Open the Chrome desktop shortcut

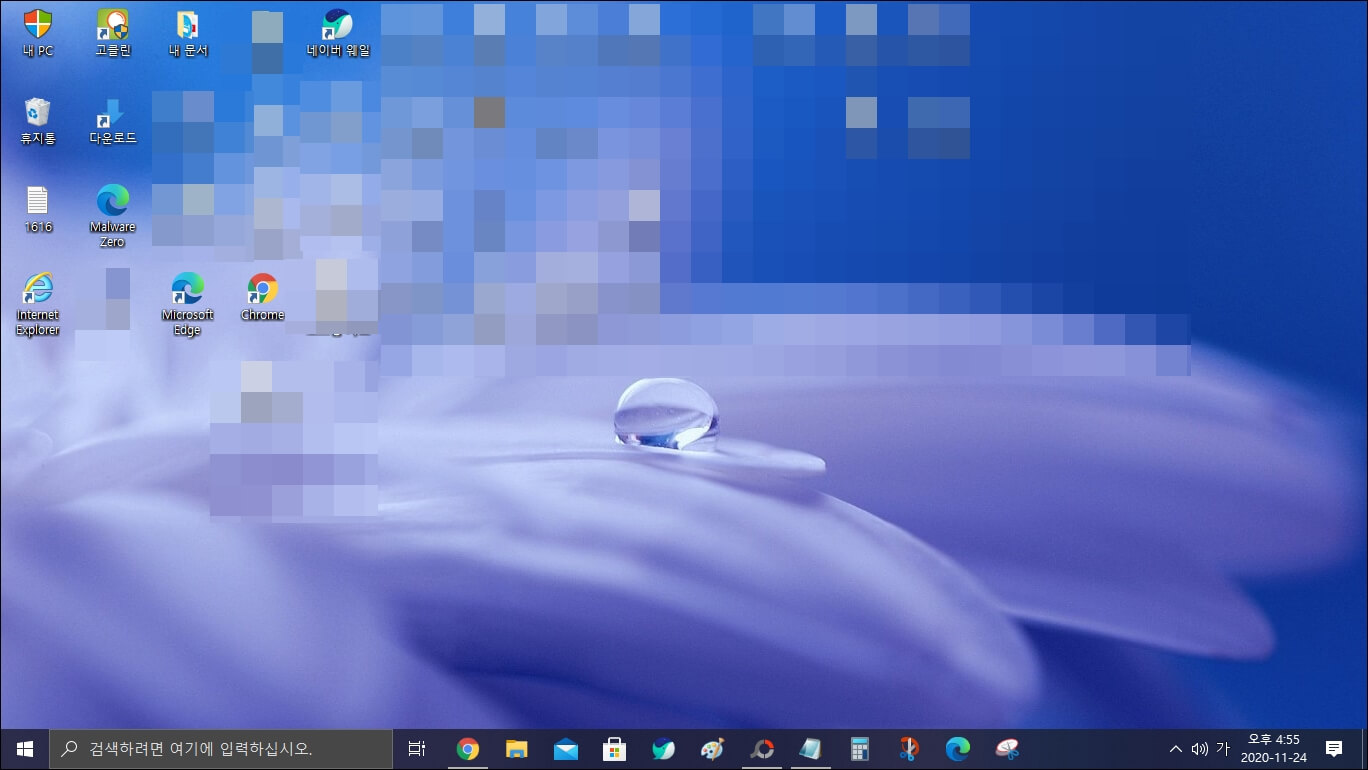point(262,297)
